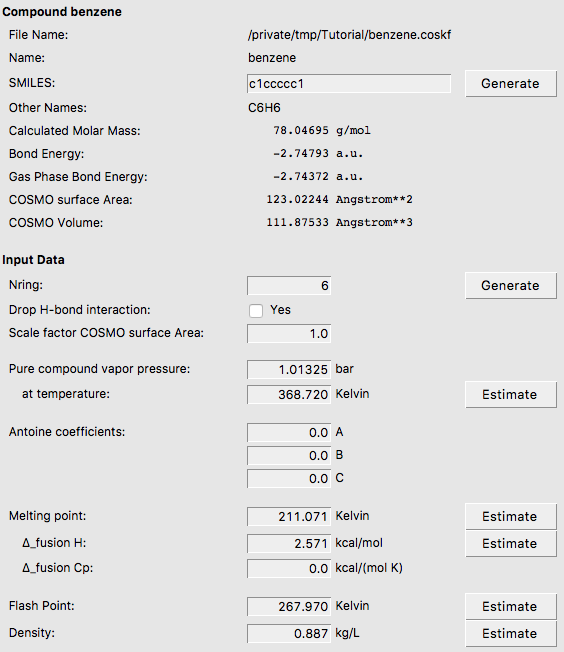Click Other Names value C6H6
The height and width of the screenshot is (652, 564).
[x=264, y=108]
